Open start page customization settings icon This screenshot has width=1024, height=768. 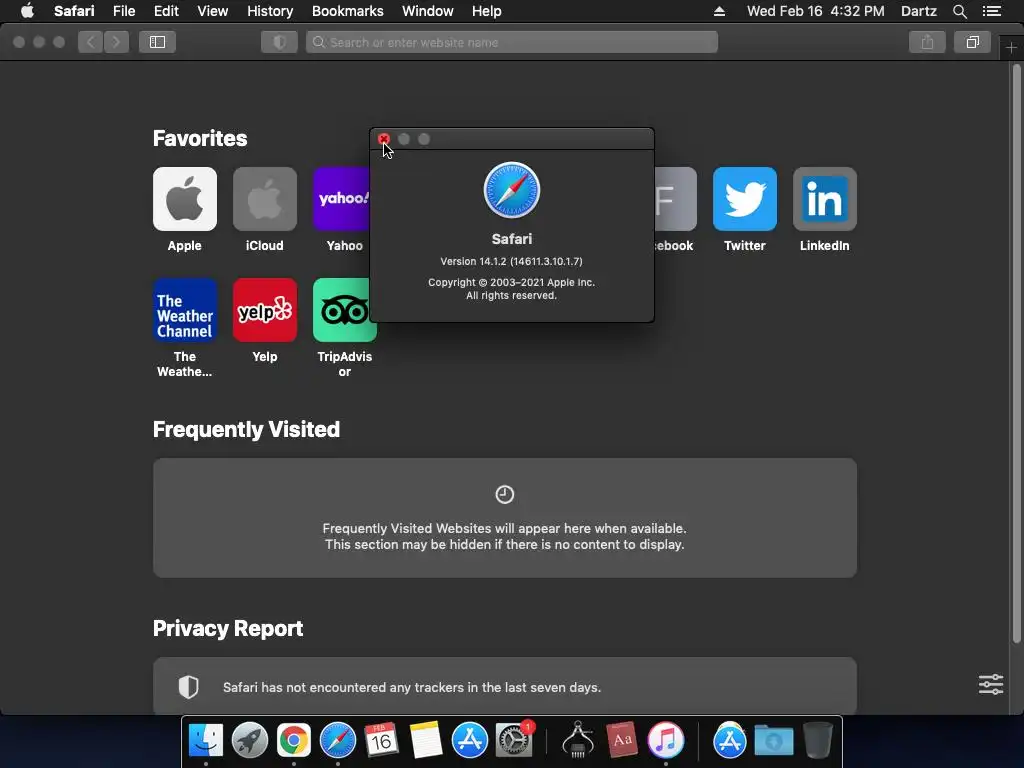tap(991, 684)
